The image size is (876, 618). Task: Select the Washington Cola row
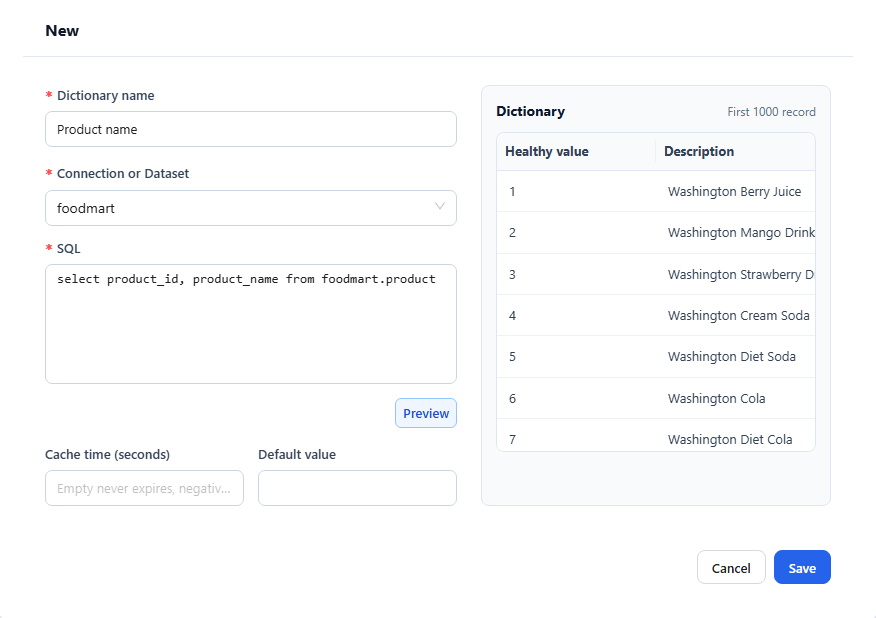656,398
